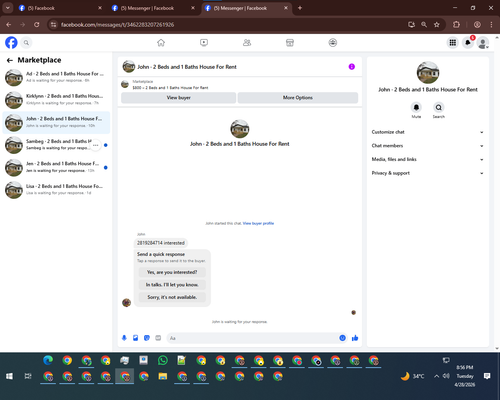
Task: Open Windows Task View
Action: click(x=28, y=376)
